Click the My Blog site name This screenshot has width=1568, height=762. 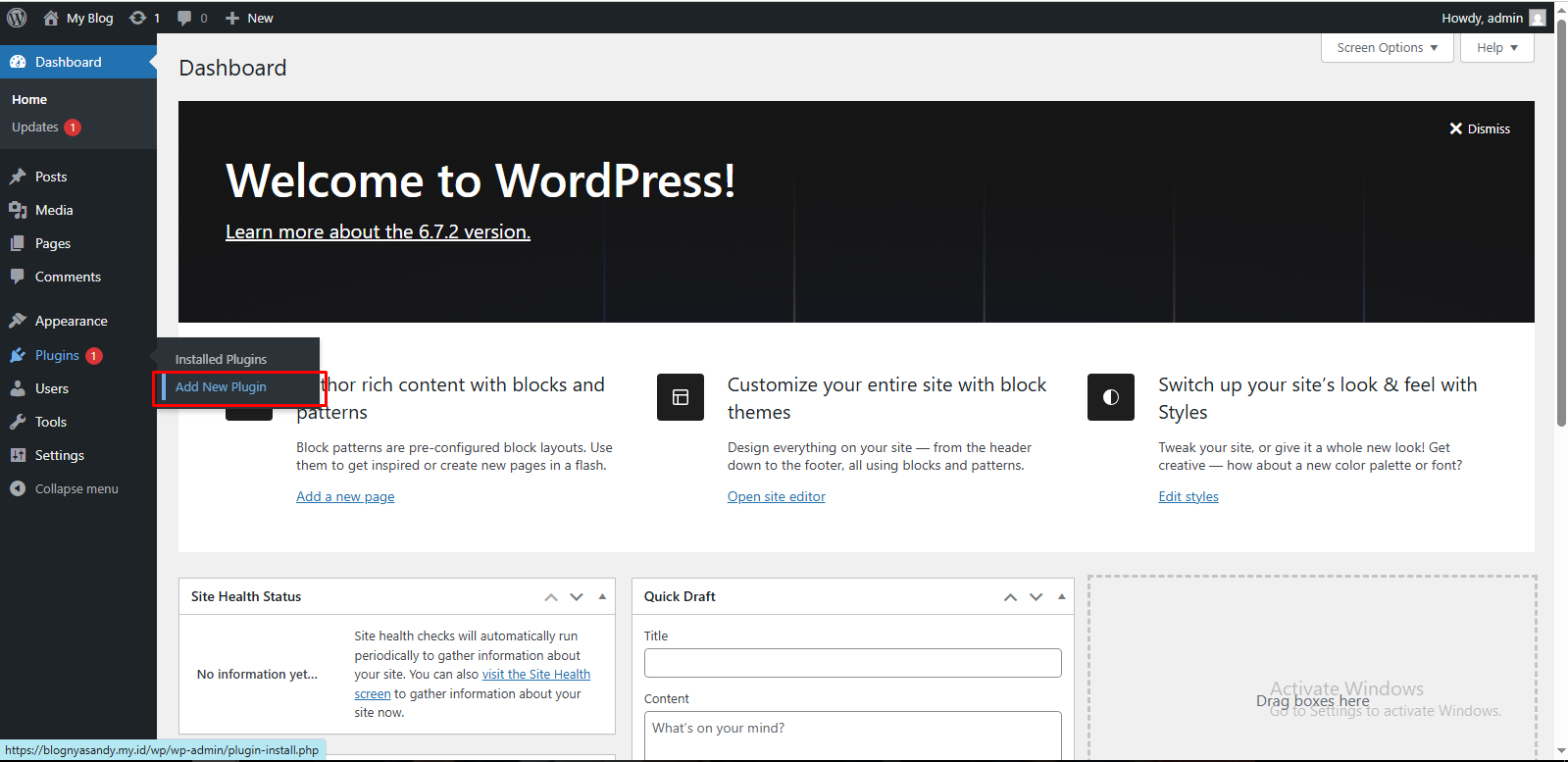89,18
